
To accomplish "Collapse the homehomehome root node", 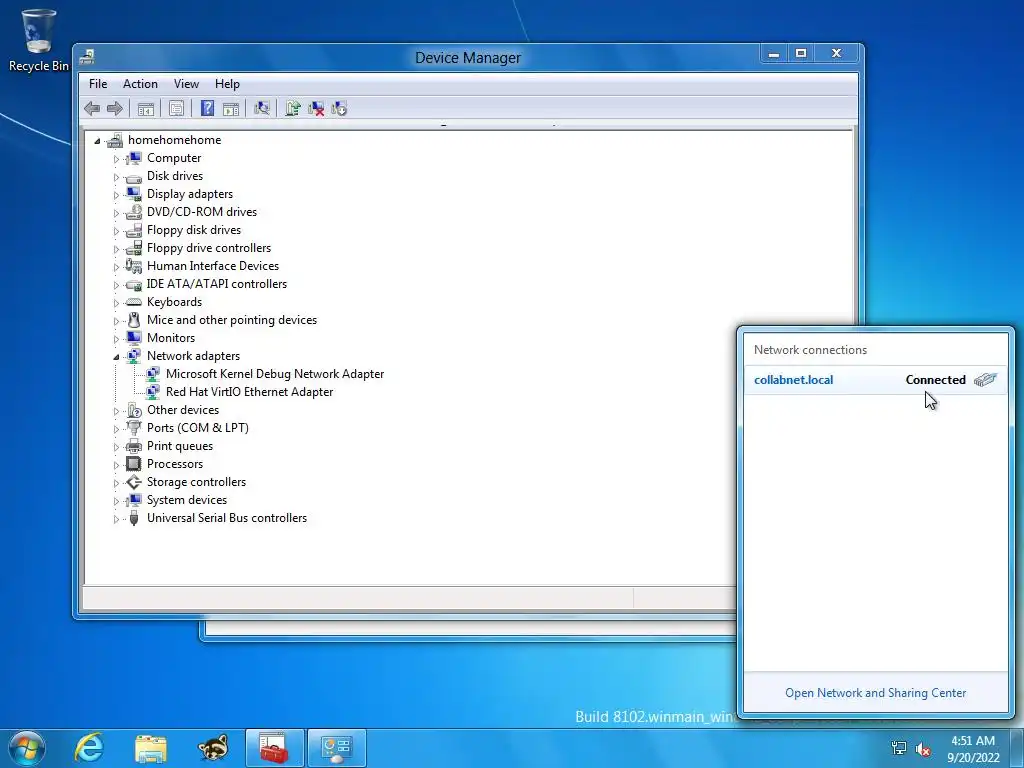I will (97, 140).
